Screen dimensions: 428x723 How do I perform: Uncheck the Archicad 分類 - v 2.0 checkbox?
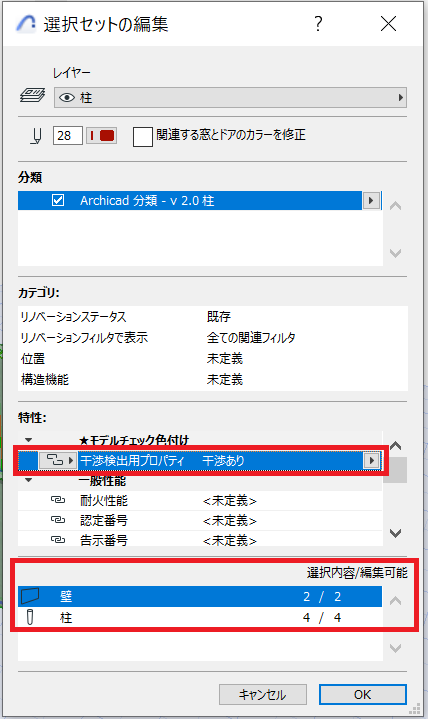58,201
